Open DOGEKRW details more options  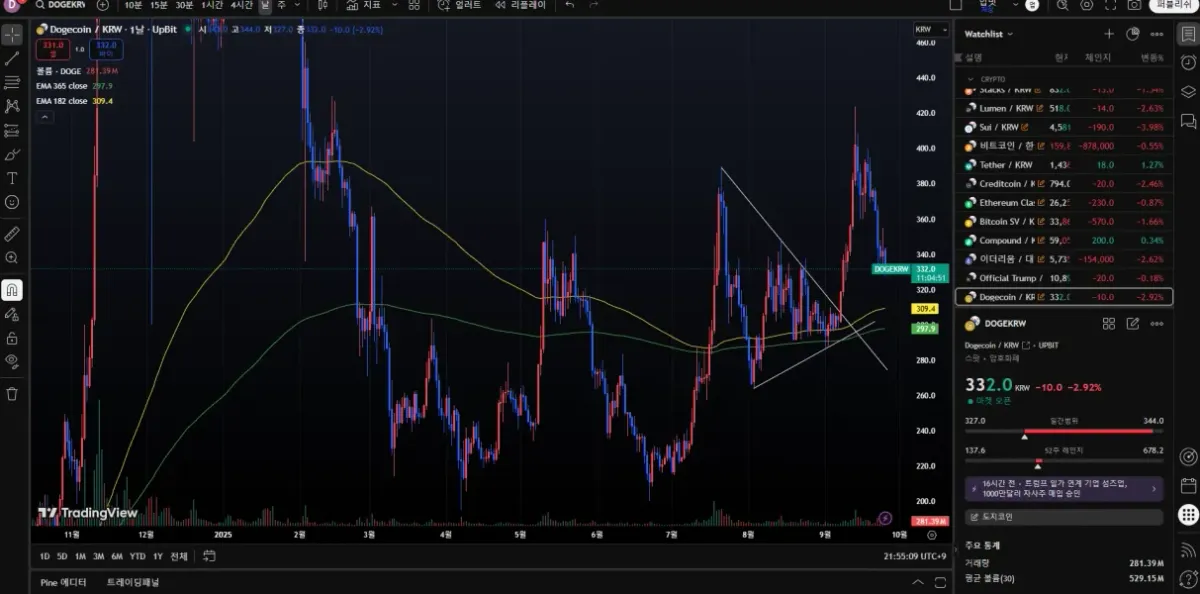1157,324
